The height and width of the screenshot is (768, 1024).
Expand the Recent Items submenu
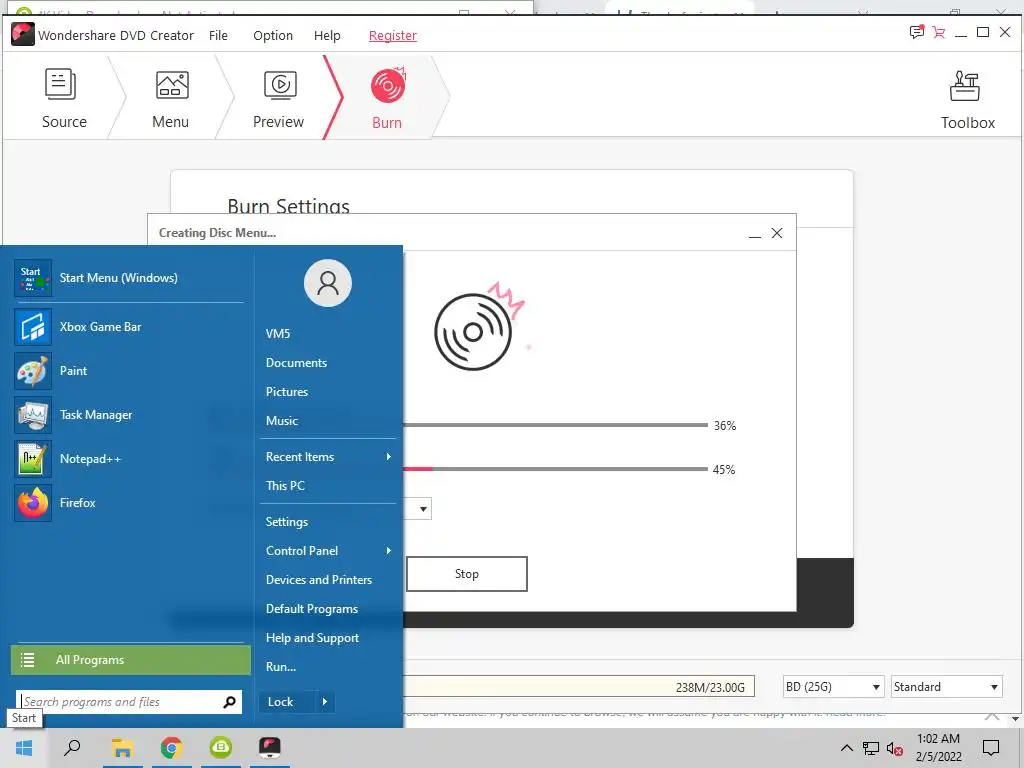[328, 456]
